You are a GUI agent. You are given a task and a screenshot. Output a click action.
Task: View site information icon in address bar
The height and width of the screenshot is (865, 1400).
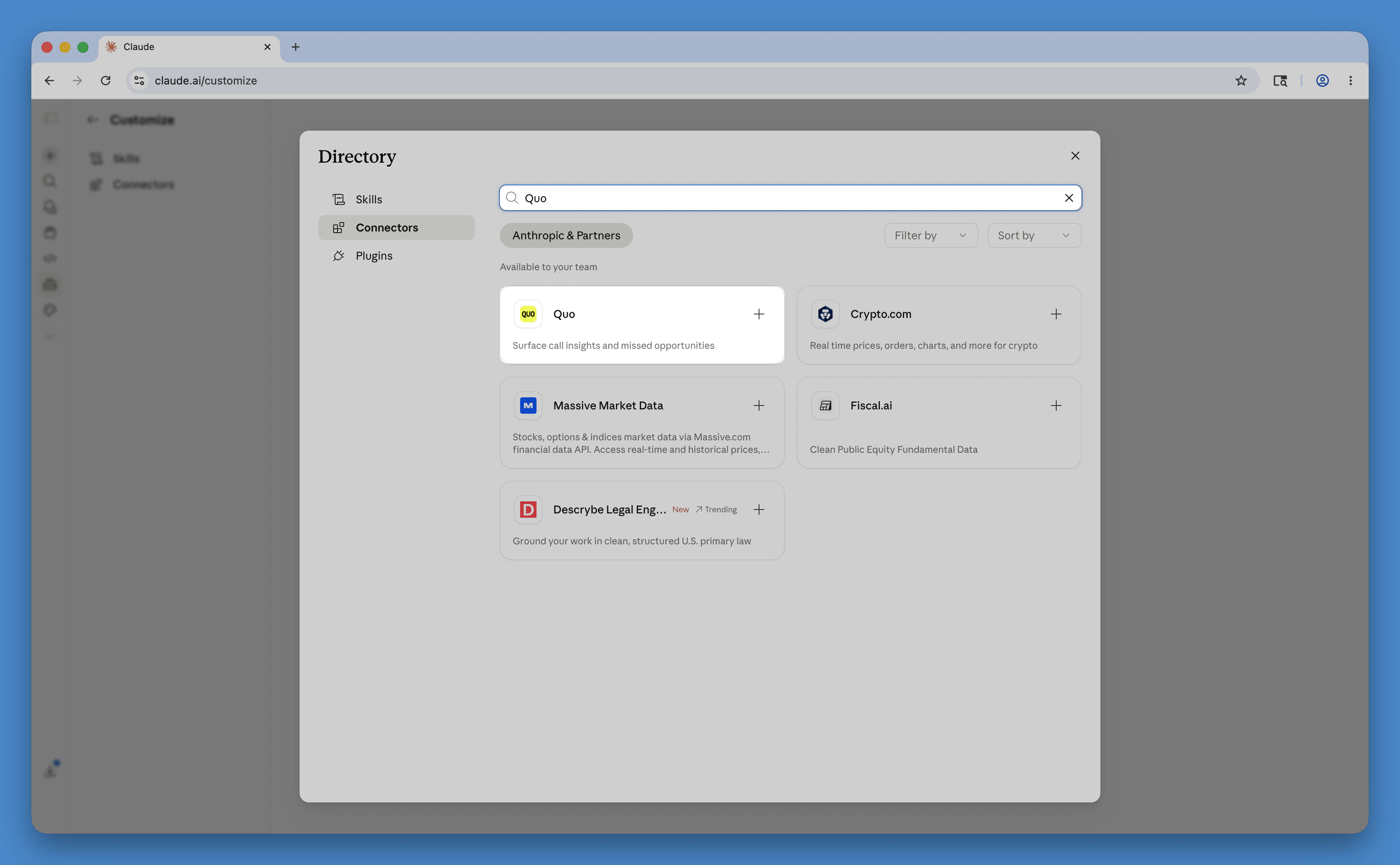pos(139,81)
